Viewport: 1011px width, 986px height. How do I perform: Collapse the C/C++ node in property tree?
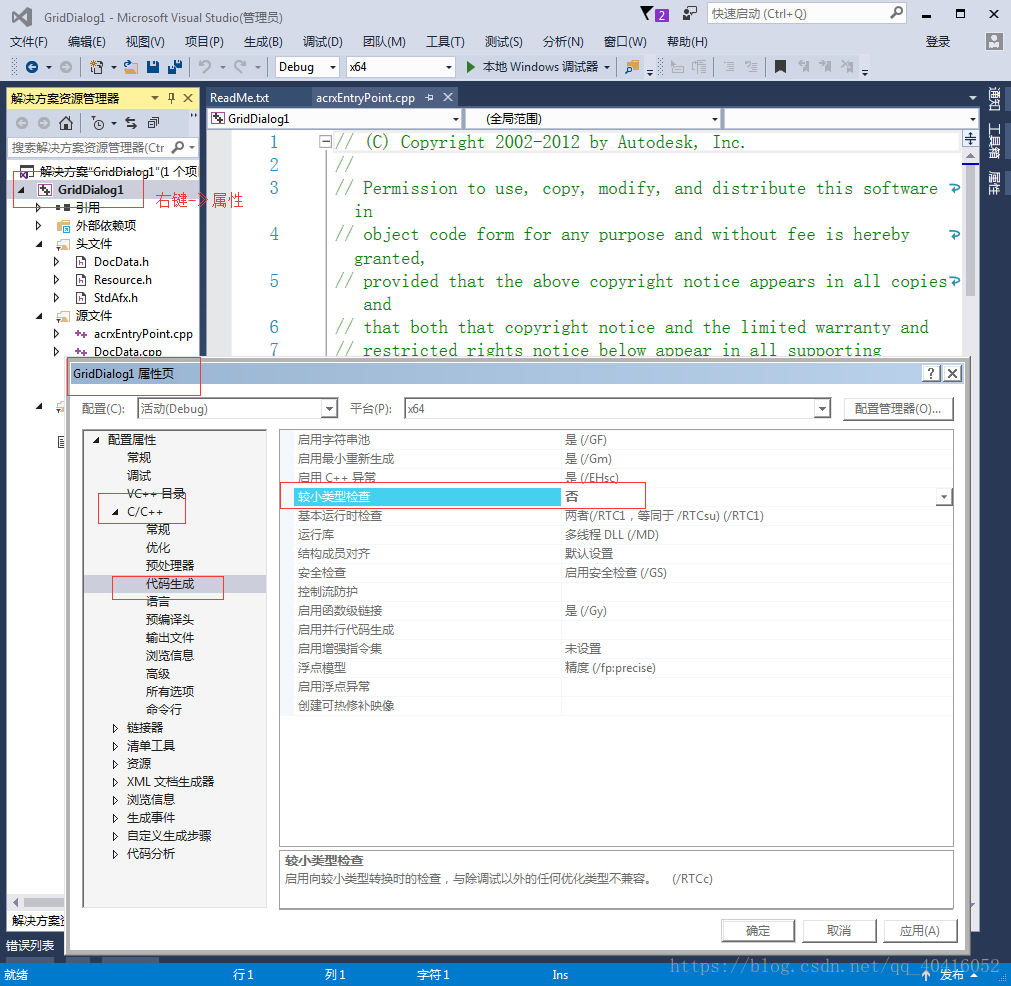click(115, 512)
